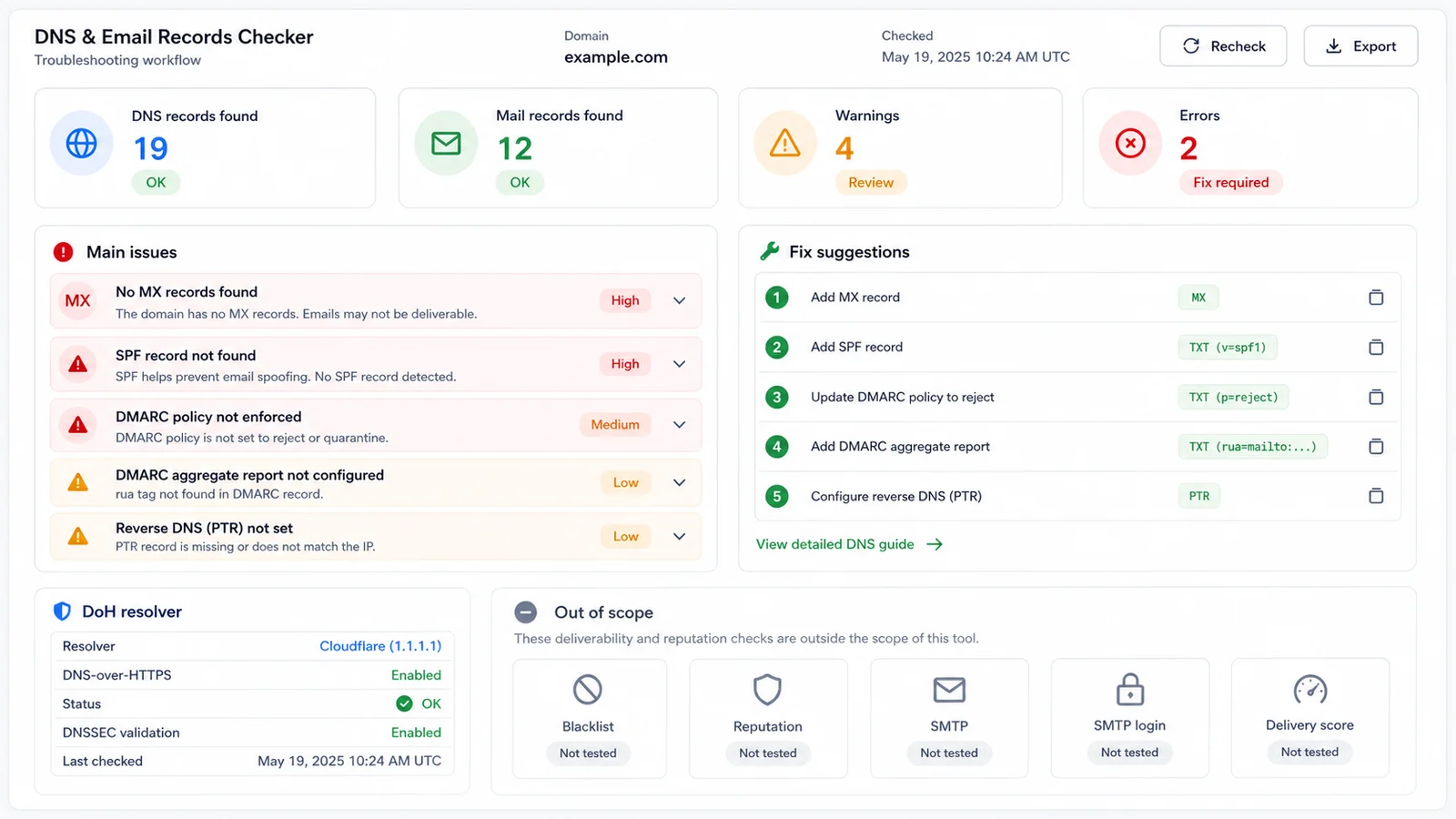Viewport: 1456px width, 819px height.
Task: Click step 2 number badge
Action: (776, 347)
